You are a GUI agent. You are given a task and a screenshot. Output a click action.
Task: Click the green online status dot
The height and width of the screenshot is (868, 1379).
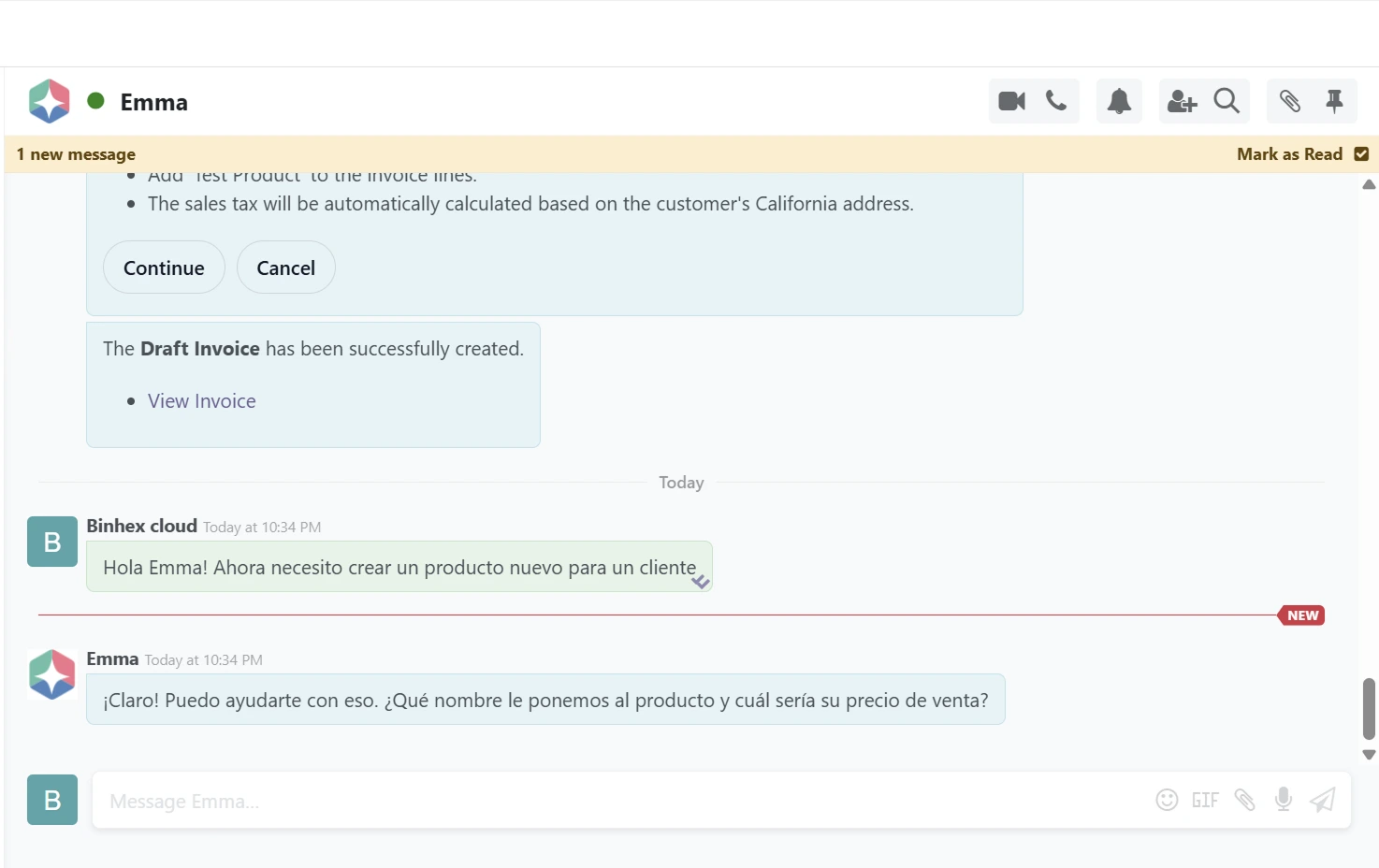[95, 100]
